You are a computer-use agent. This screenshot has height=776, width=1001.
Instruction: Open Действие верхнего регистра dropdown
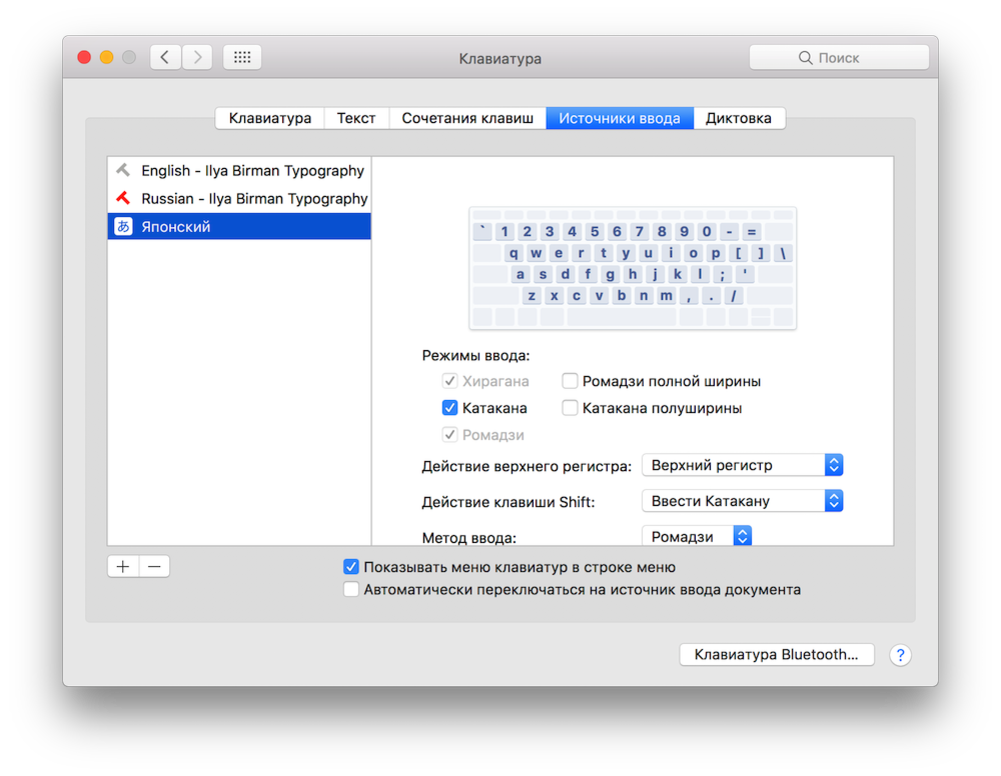coord(742,465)
